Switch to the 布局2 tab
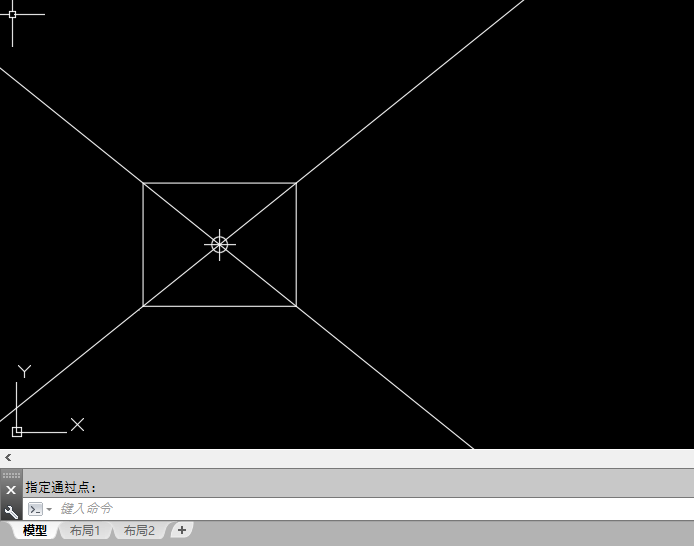This screenshot has height=546, width=694. pyautogui.click(x=139, y=530)
